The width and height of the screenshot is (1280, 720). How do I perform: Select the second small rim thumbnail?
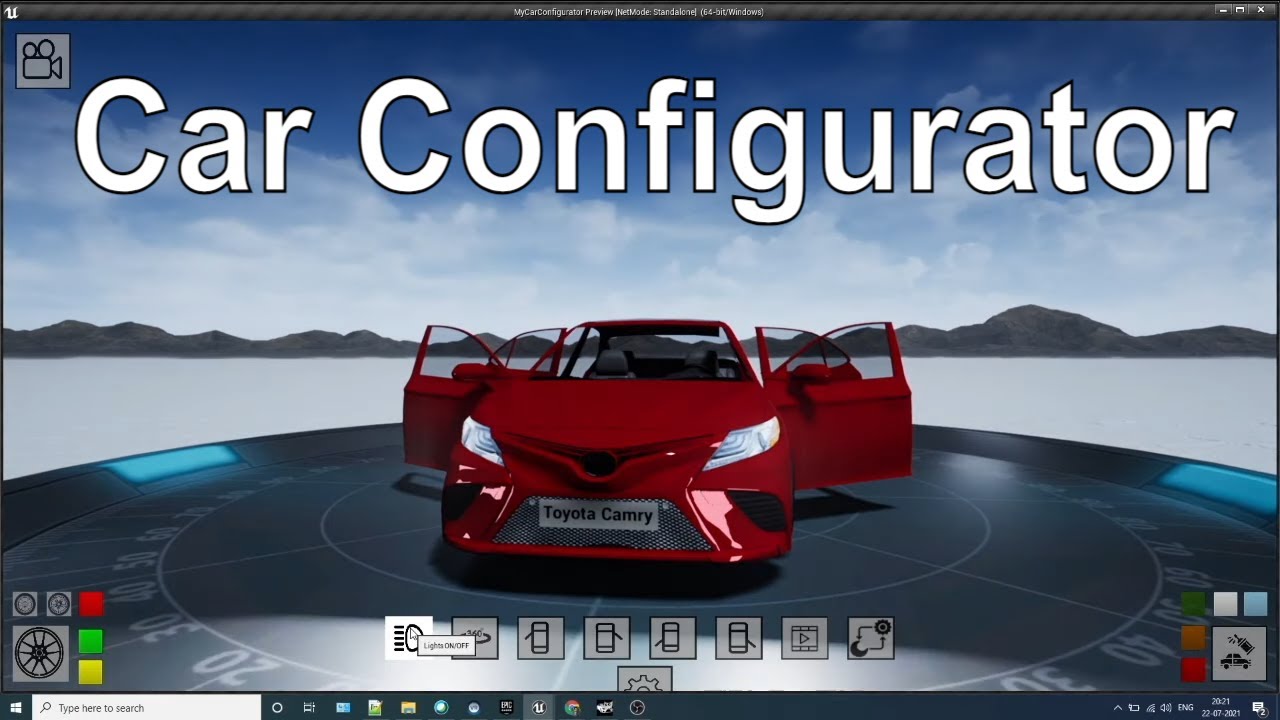point(59,604)
